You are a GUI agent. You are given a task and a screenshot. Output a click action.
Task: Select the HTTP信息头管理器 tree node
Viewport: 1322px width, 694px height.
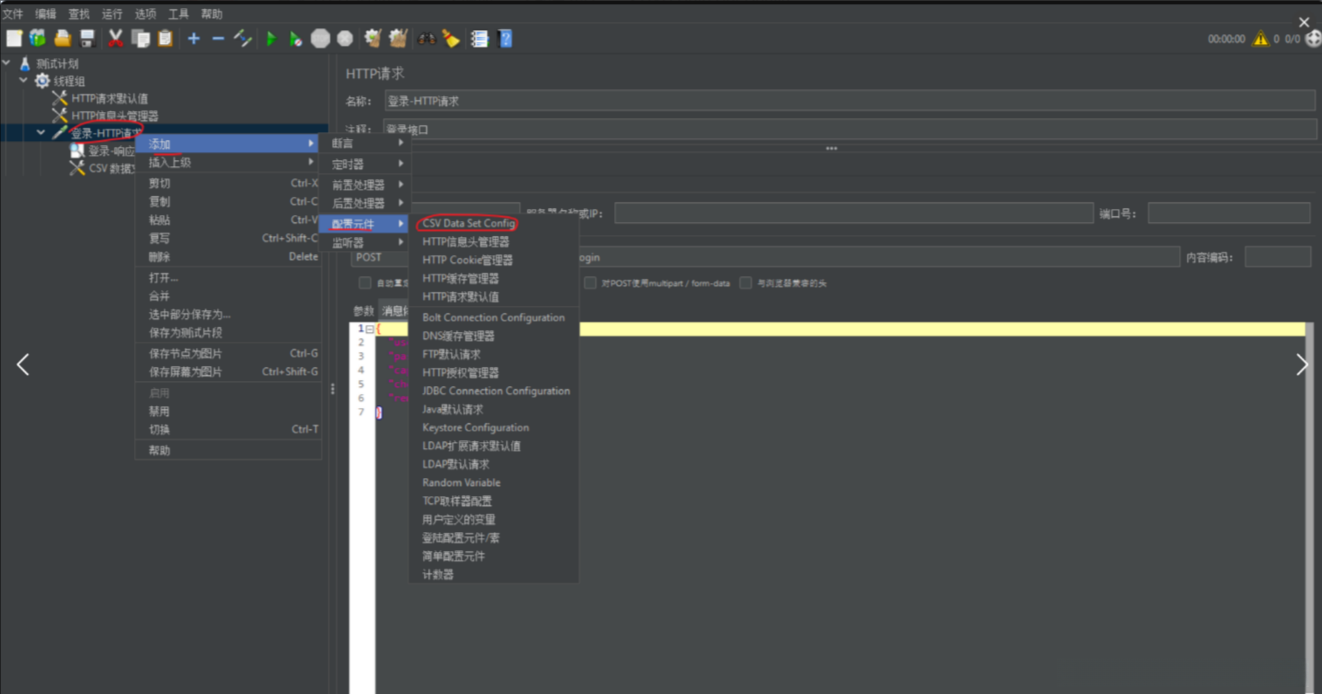[114, 116]
